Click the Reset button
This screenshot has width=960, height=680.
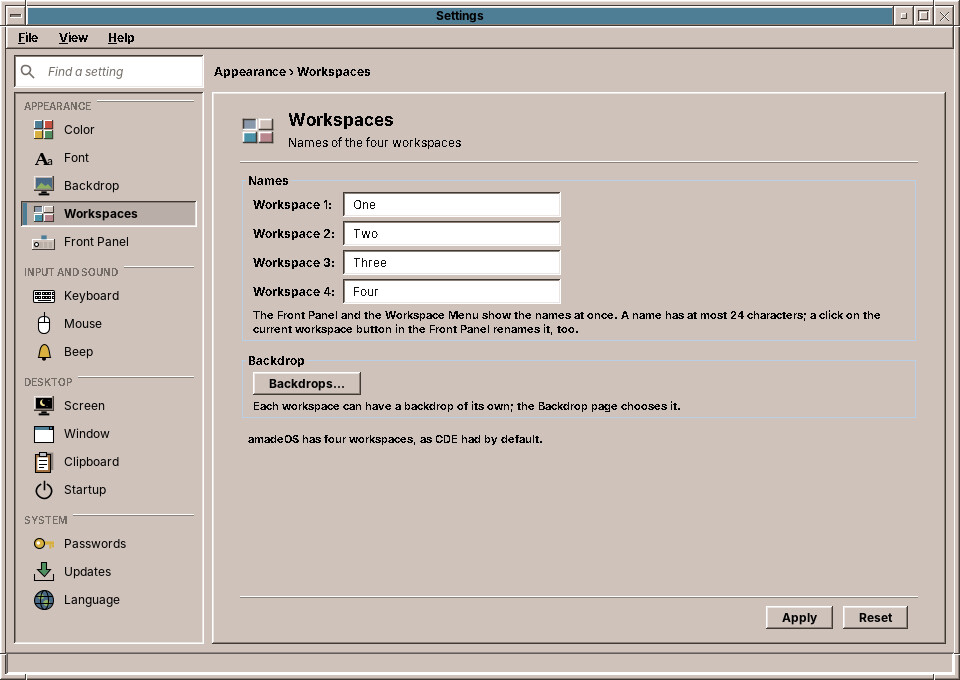[875, 618]
